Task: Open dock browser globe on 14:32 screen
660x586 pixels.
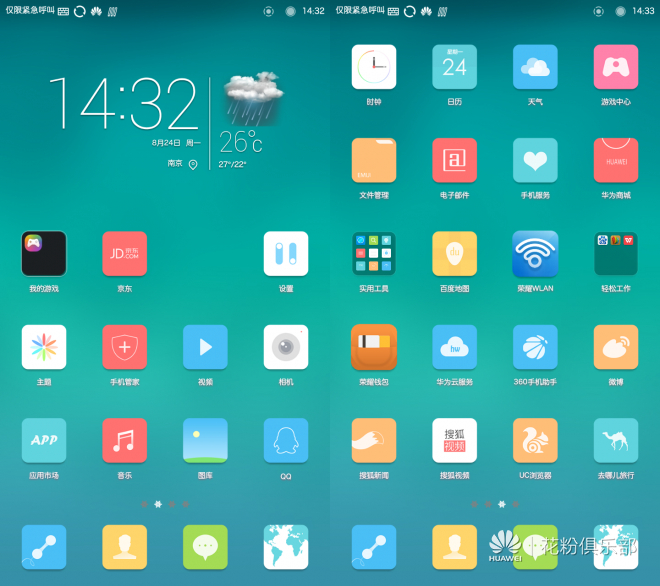Action: click(286, 547)
